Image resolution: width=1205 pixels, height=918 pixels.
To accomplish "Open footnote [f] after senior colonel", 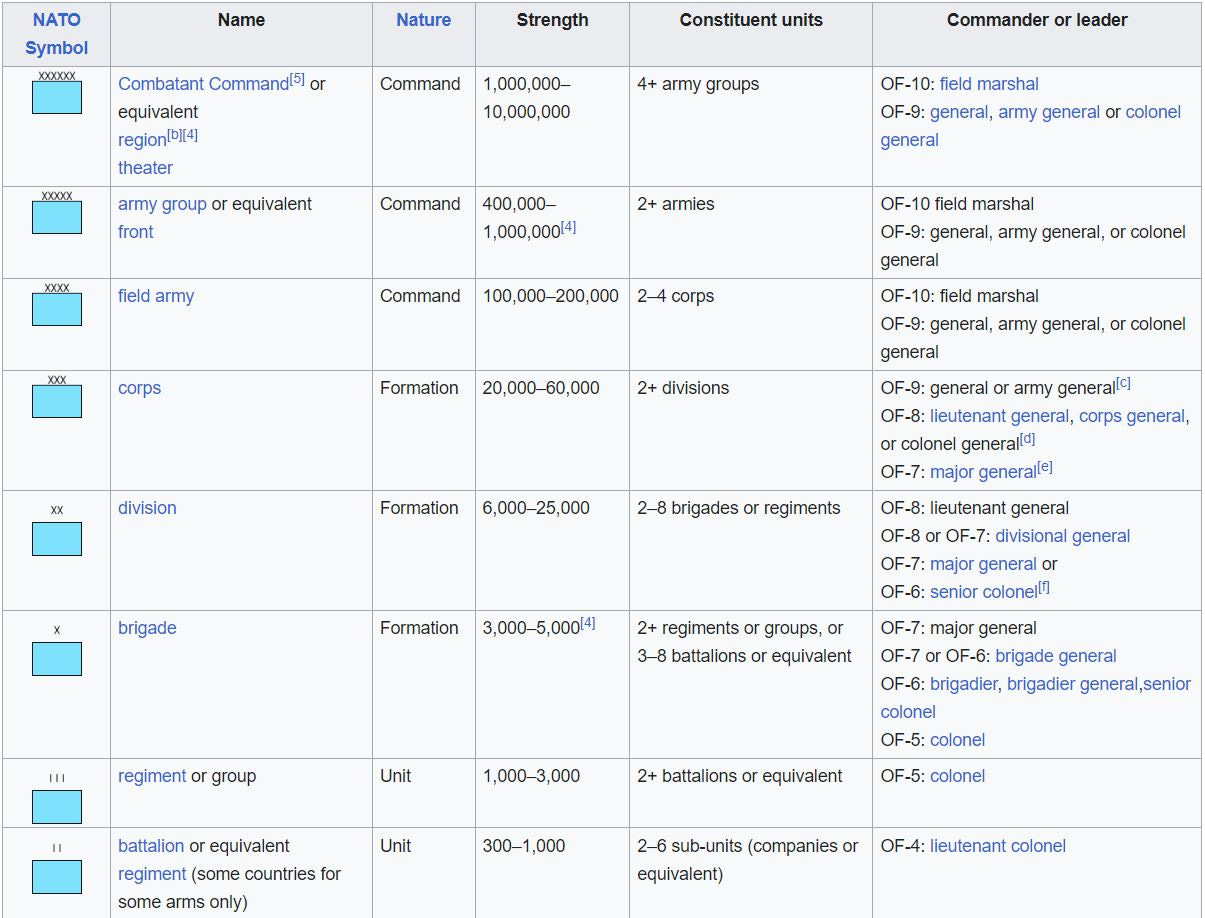I will point(1044,587).
